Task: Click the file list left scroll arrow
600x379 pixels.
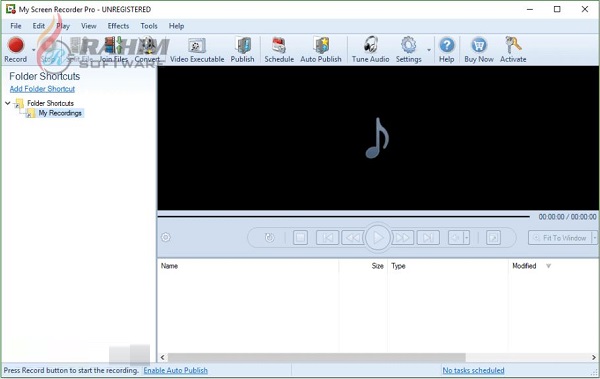Action: pyautogui.click(x=163, y=358)
